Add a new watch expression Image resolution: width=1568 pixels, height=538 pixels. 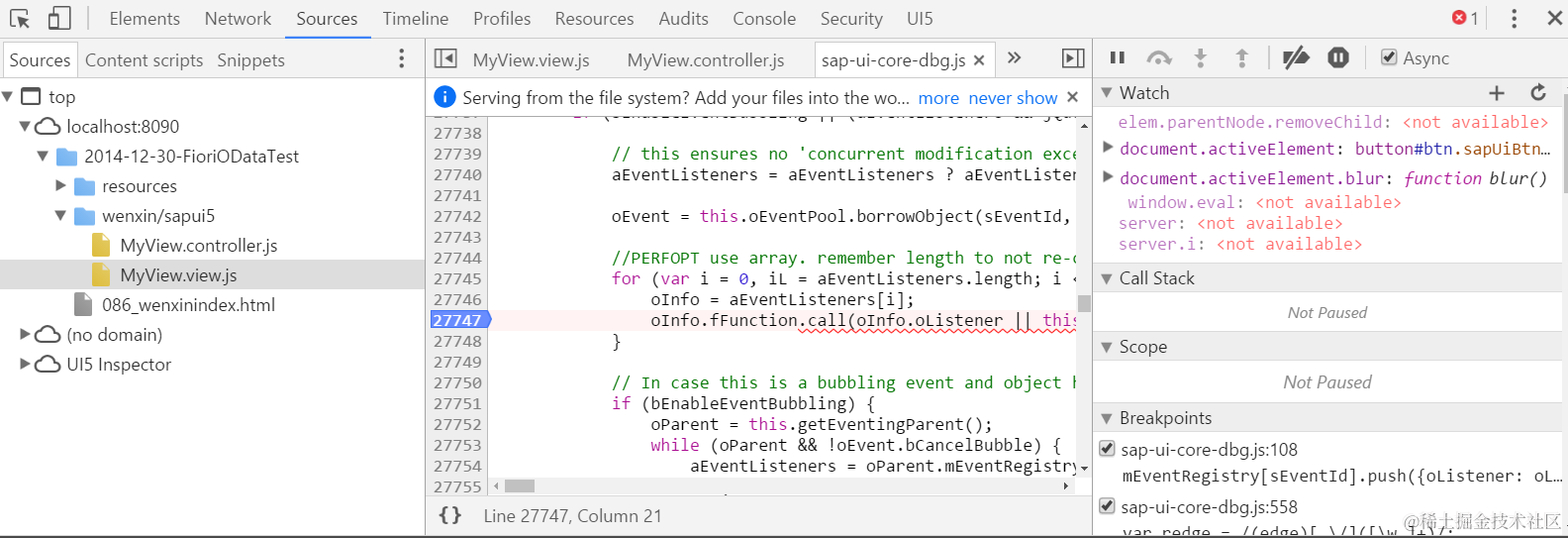coord(1497,93)
